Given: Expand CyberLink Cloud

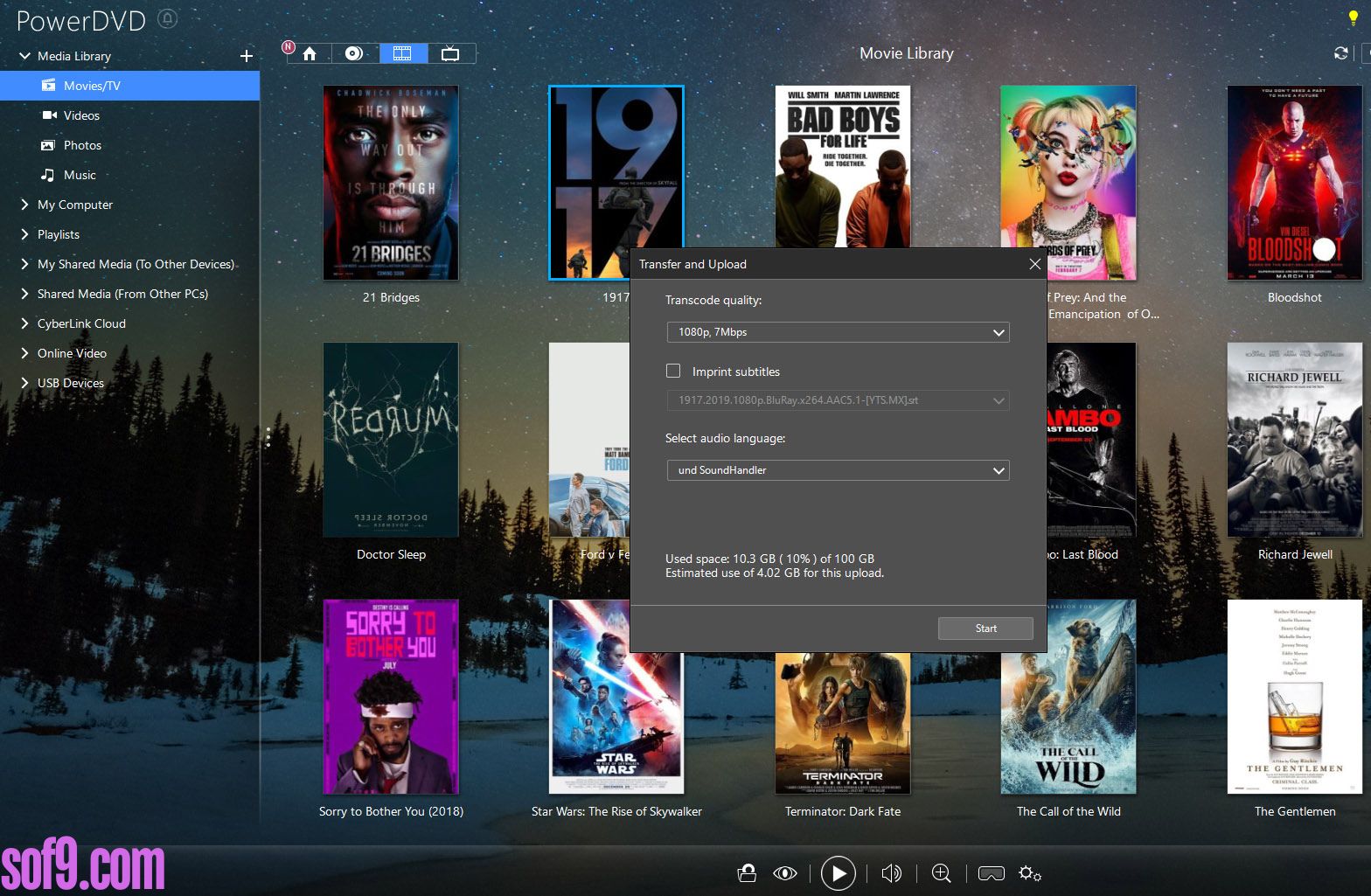Looking at the screenshot, I should pyautogui.click(x=24, y=323).
